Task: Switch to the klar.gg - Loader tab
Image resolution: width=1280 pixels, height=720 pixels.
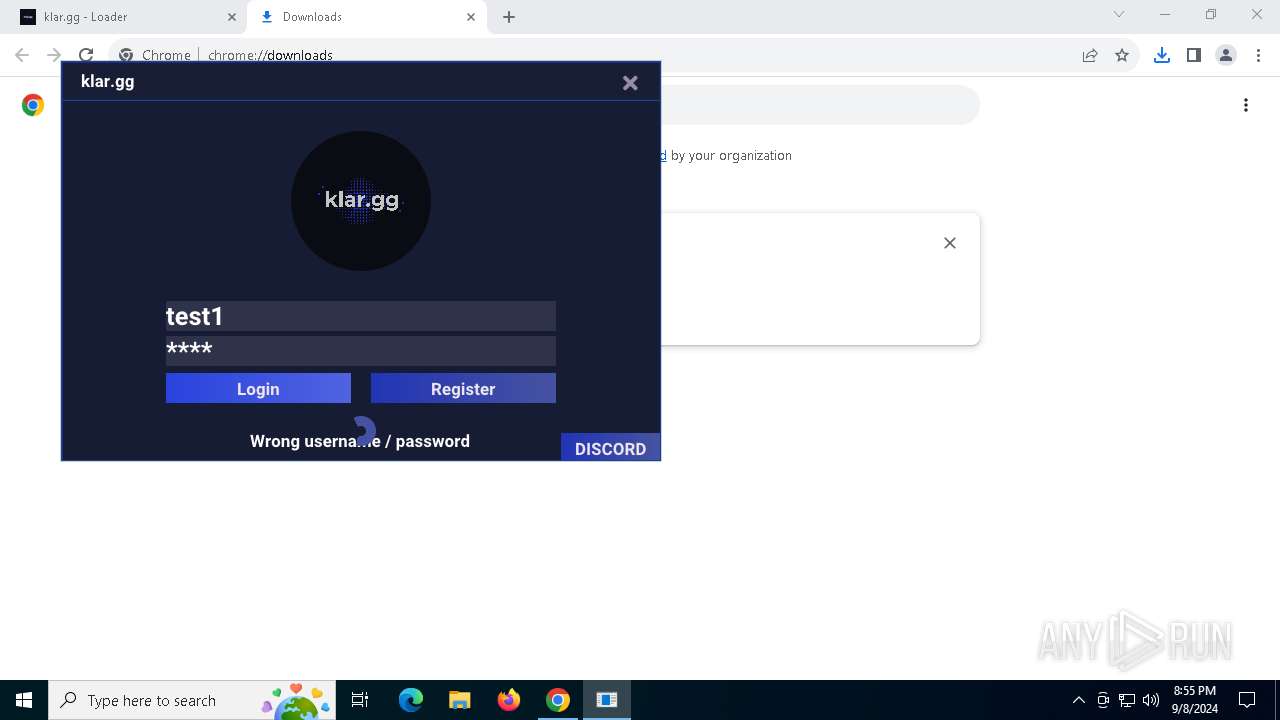Action: 125,17
